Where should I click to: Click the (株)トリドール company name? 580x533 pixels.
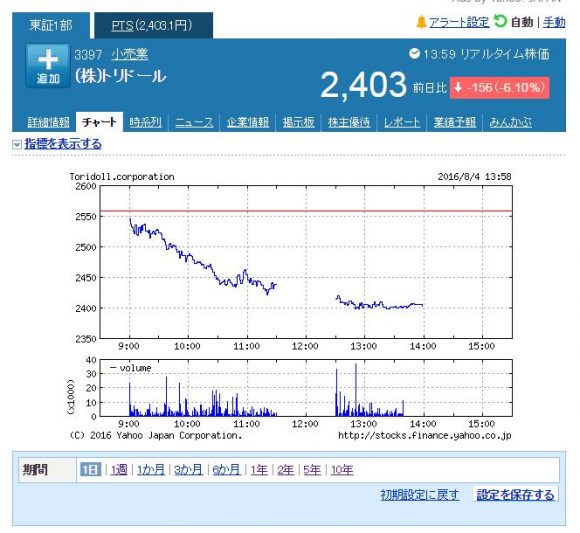point(121,76)
